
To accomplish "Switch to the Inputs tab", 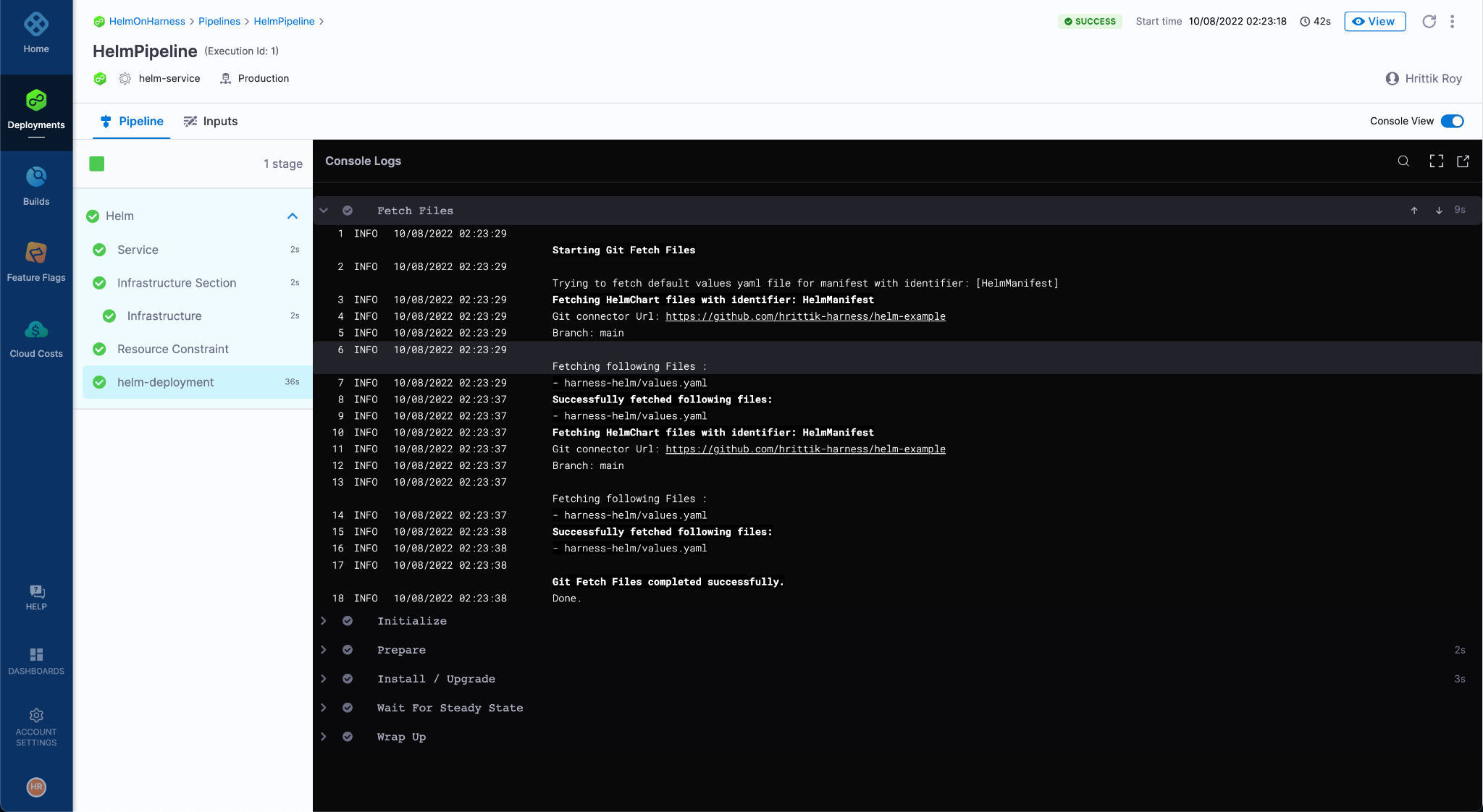I will coord(211,121).
